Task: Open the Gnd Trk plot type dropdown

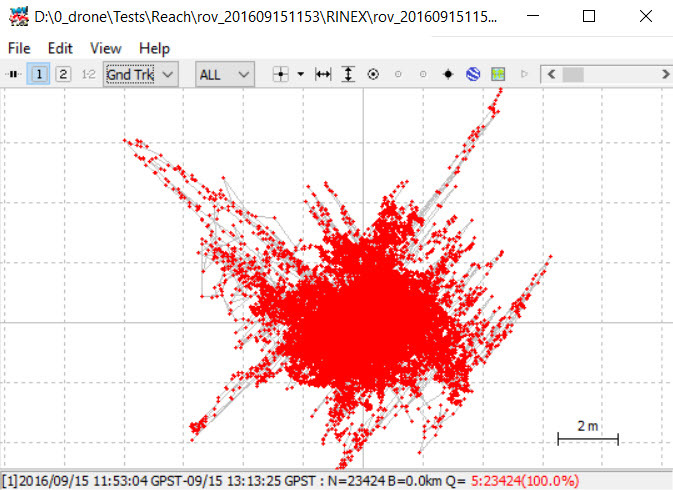Action: click(140, 75)
